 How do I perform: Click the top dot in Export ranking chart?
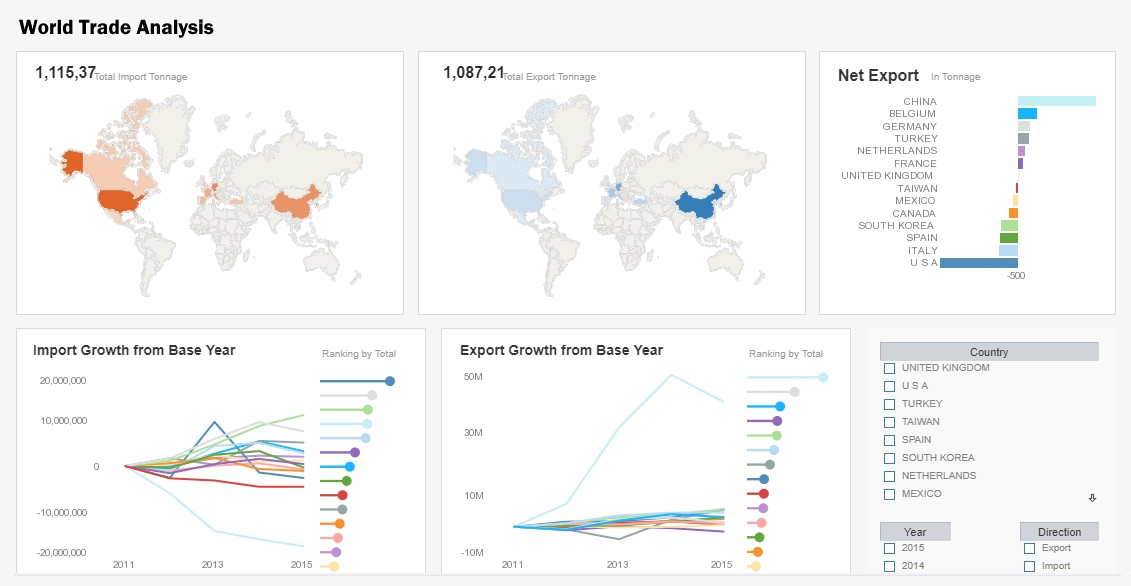pyautogui.click(x=823, y=377)
